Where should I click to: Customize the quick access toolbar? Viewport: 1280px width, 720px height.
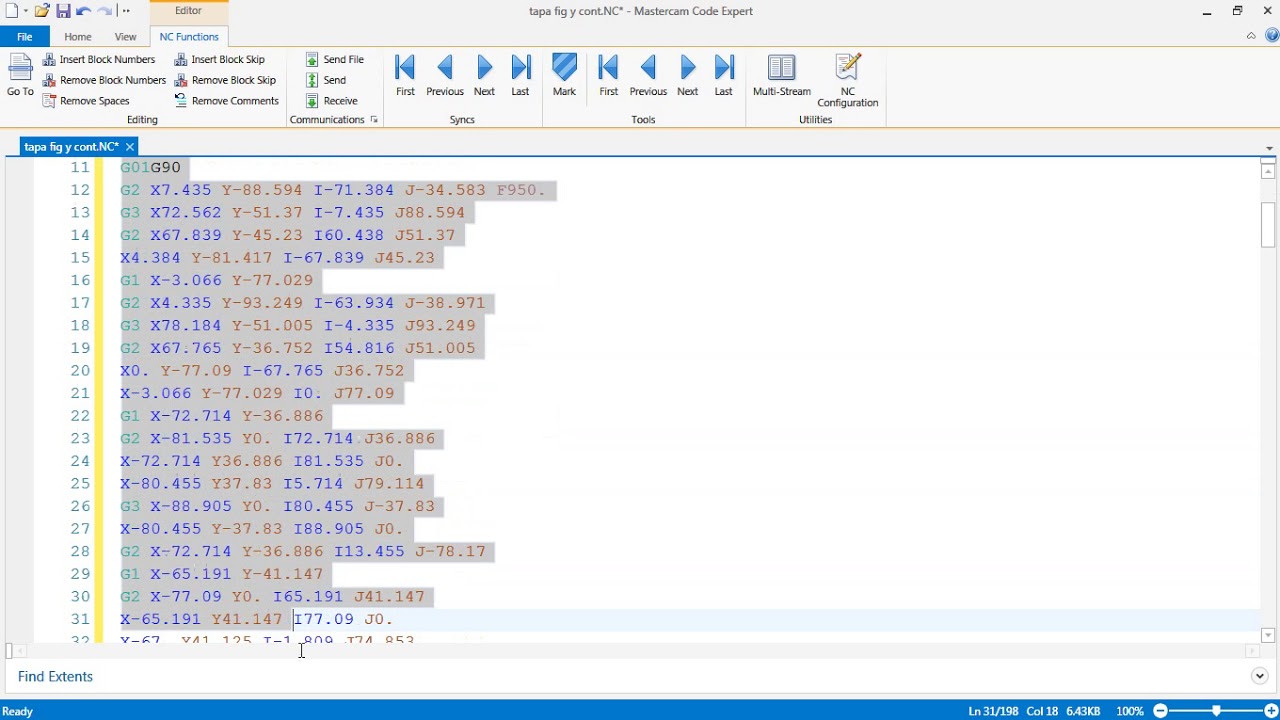pos(126,11)
